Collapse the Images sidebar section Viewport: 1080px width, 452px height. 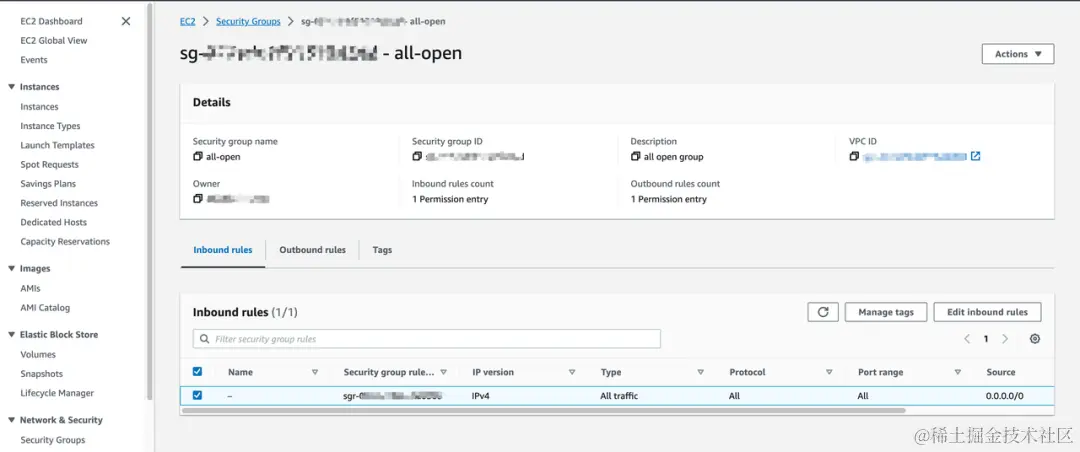pos(11,269)
